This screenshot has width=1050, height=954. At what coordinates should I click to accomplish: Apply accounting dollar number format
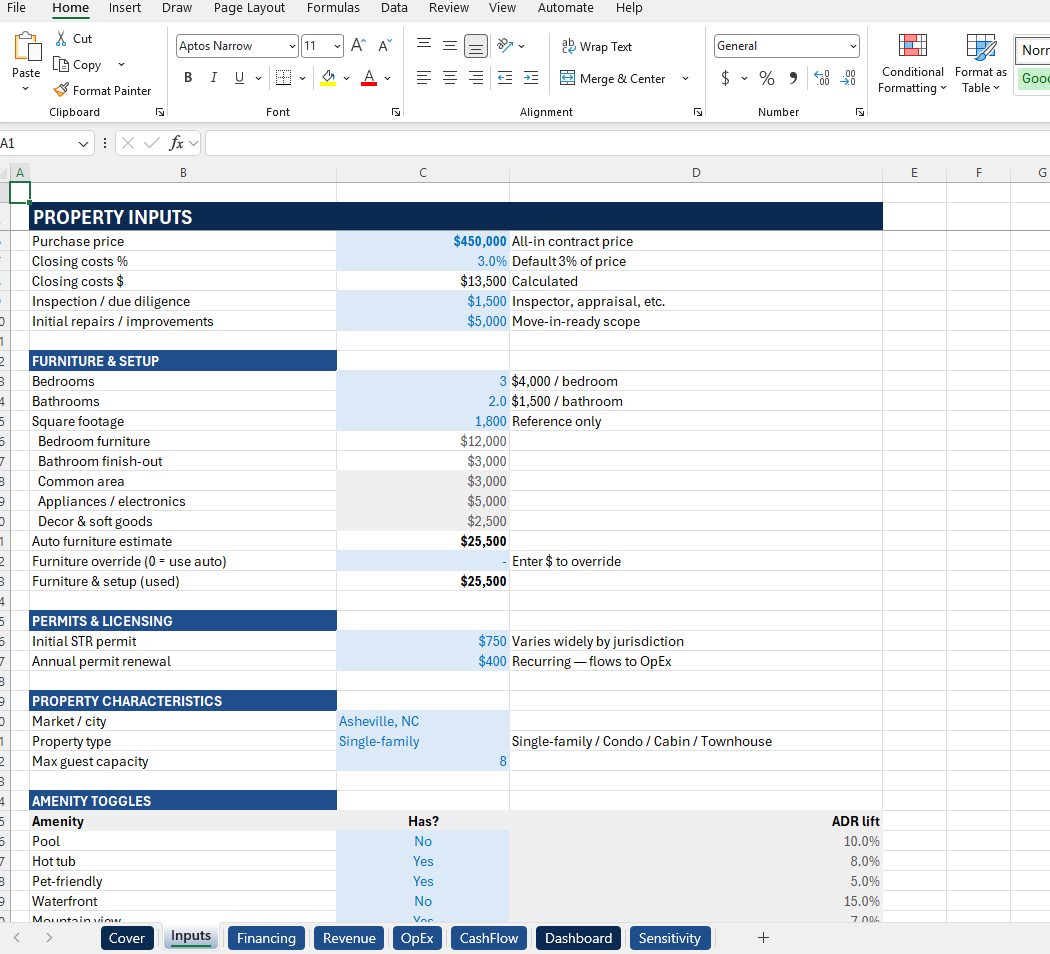click(x=725, y=78)
